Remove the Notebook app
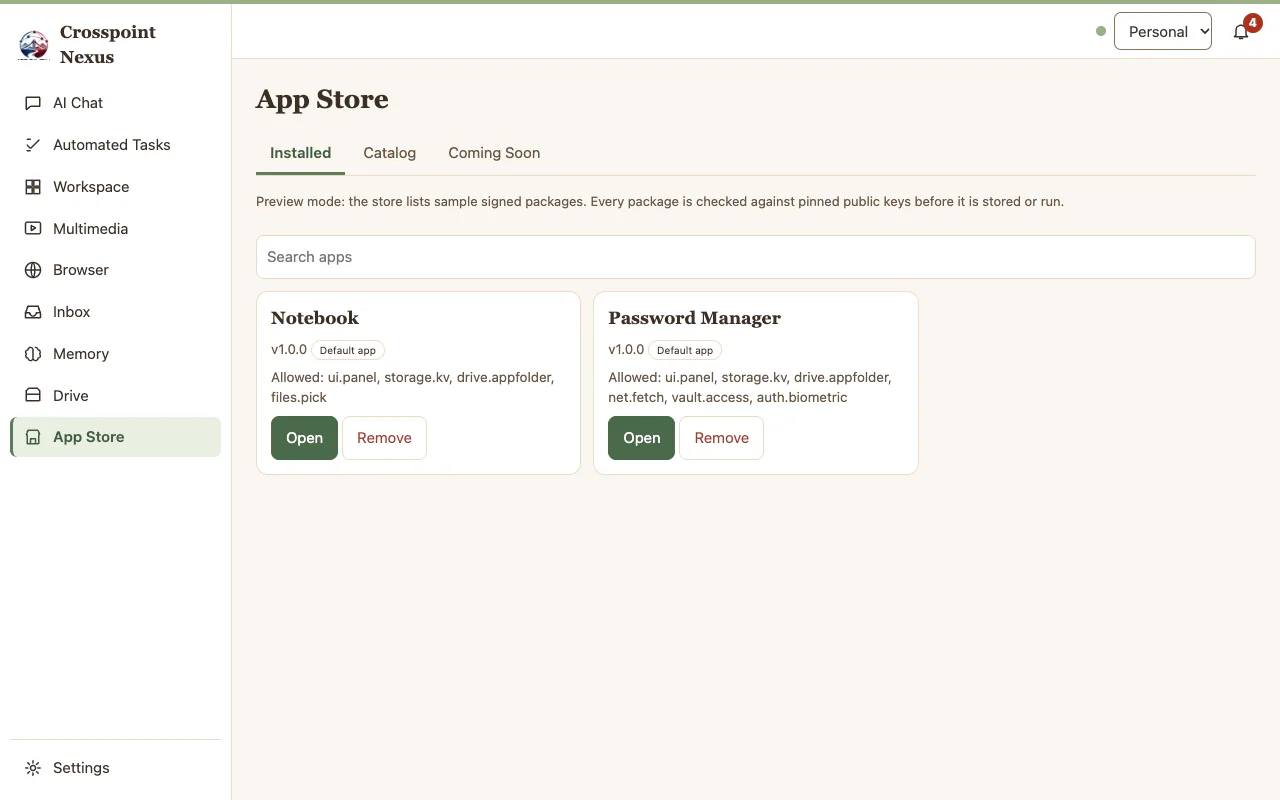1280x800 pixels. point(384,438)
